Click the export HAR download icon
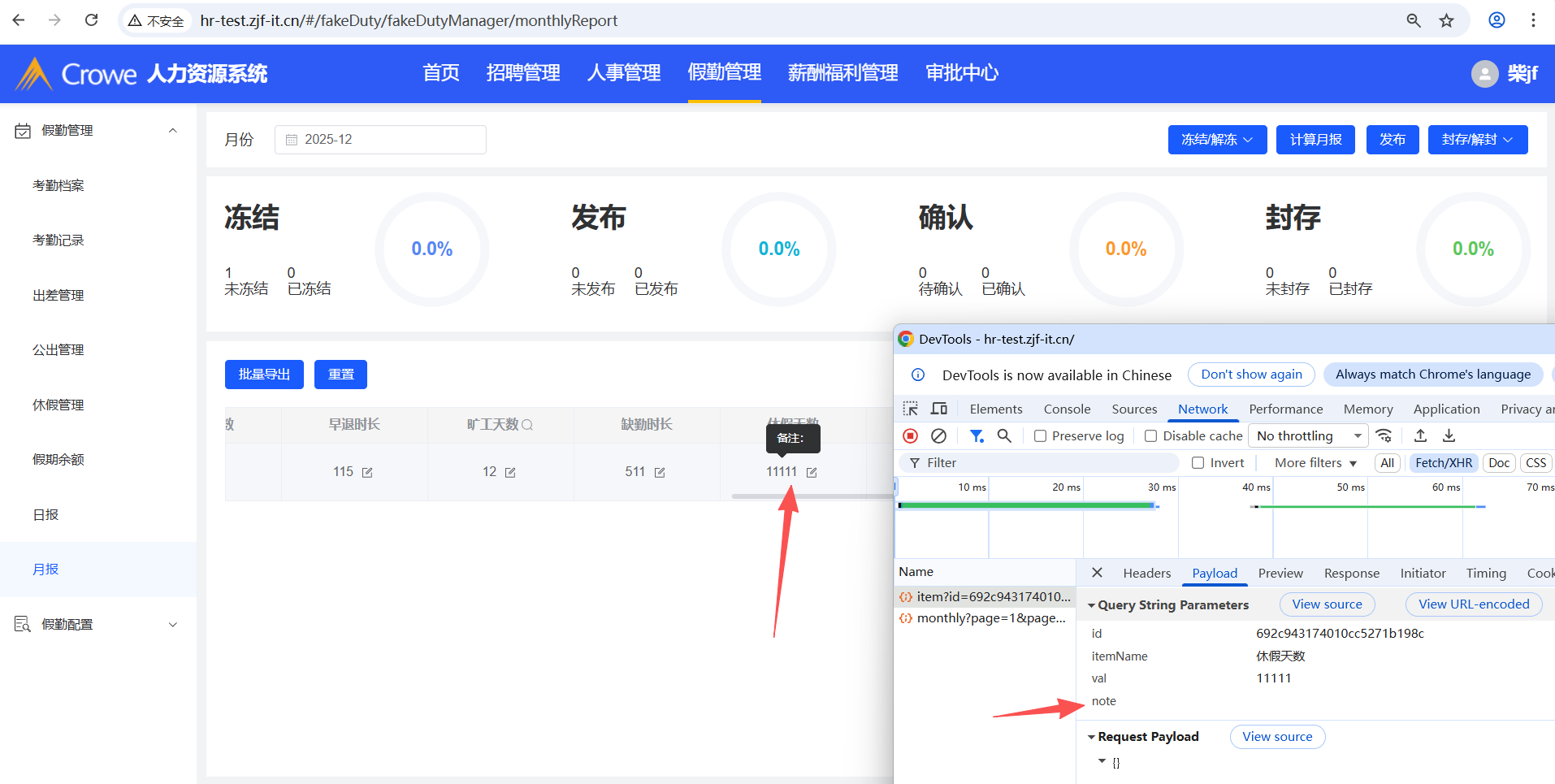The width and height of the screenshot is (1555, 784). (1449, 435)
